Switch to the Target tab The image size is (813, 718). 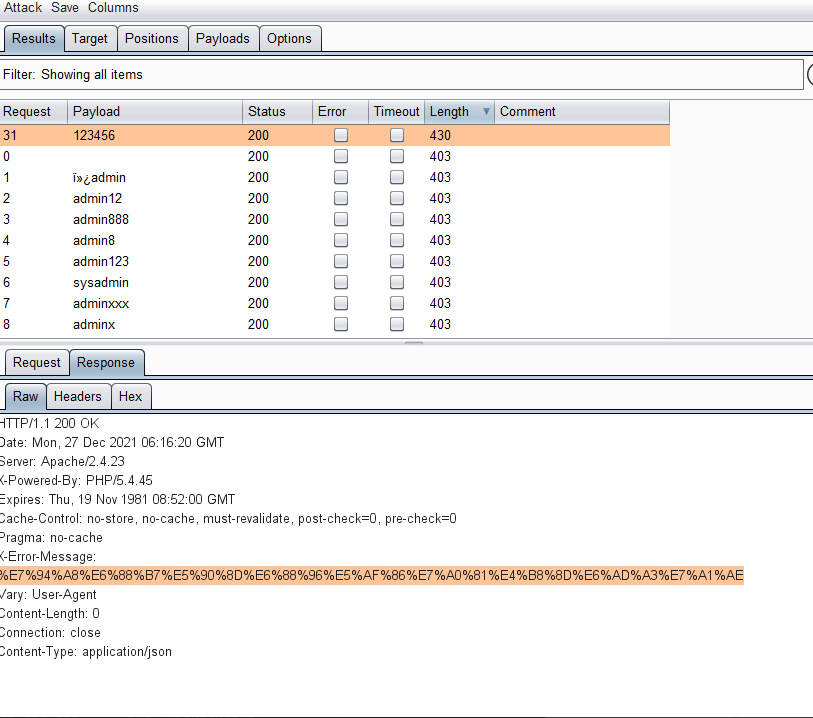pos(90,38)
